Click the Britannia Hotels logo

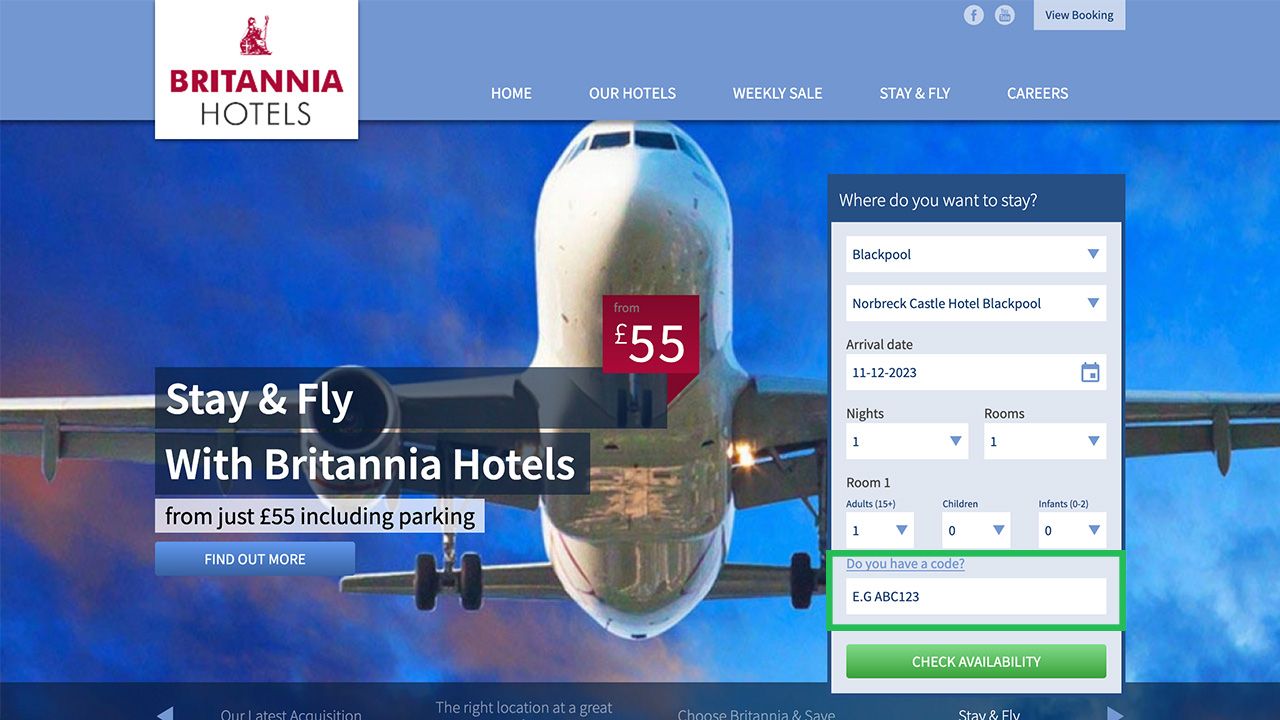point(256,69)
